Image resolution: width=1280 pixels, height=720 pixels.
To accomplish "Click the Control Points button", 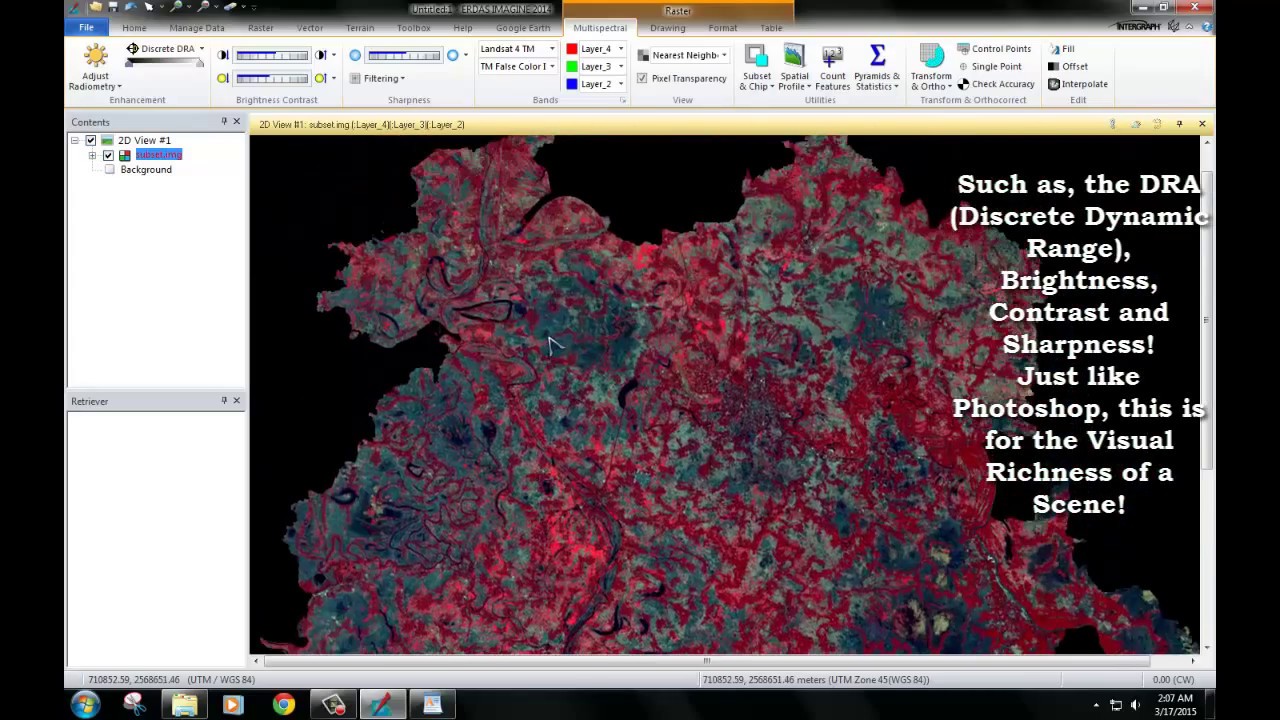I will tap(994, 48).
